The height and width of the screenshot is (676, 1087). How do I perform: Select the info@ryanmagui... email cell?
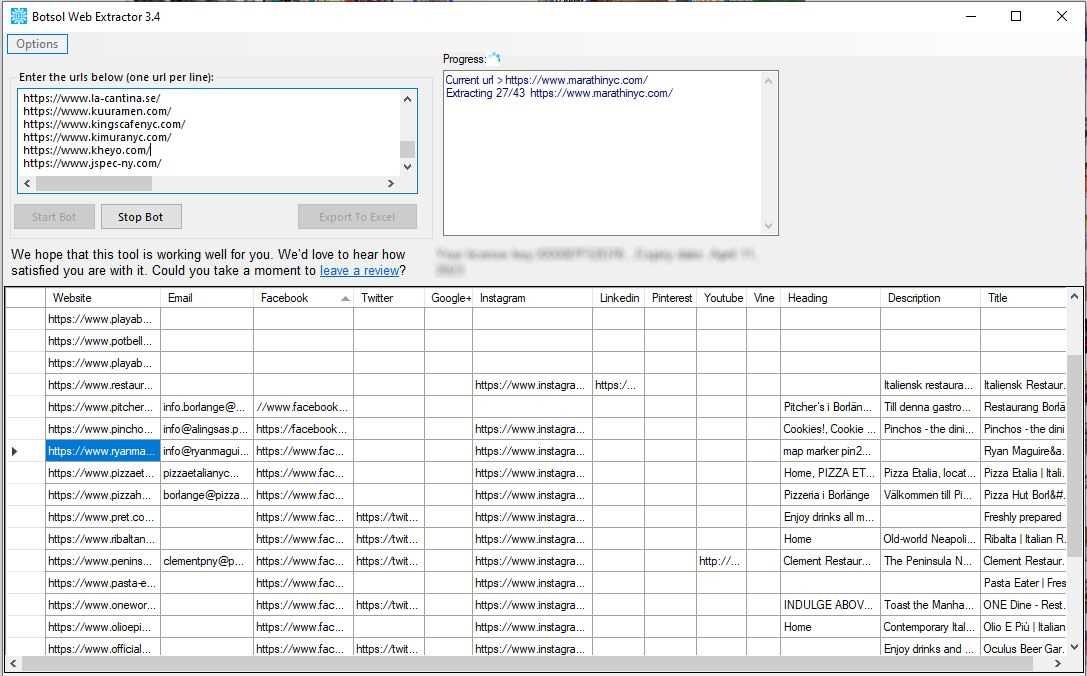pyautogui.click(x=207, y=451)
